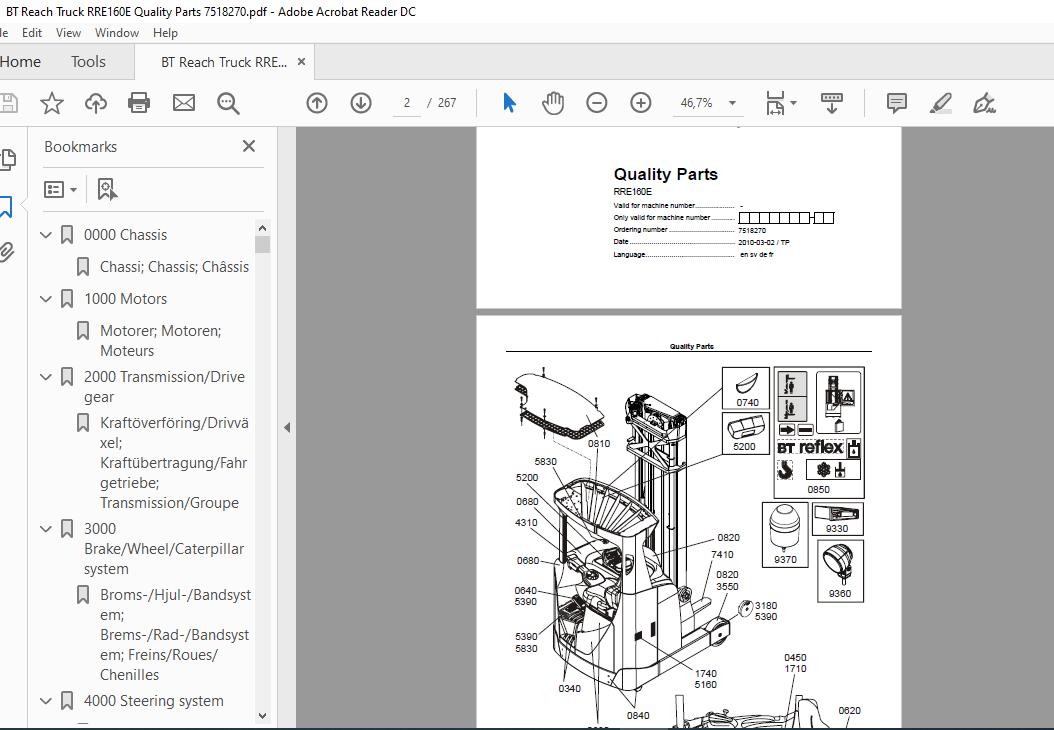The height and width of the screenshot is (730, 1054).
Task: Toggle the Bookmarks panel icon
Action: tap(6, 207)
